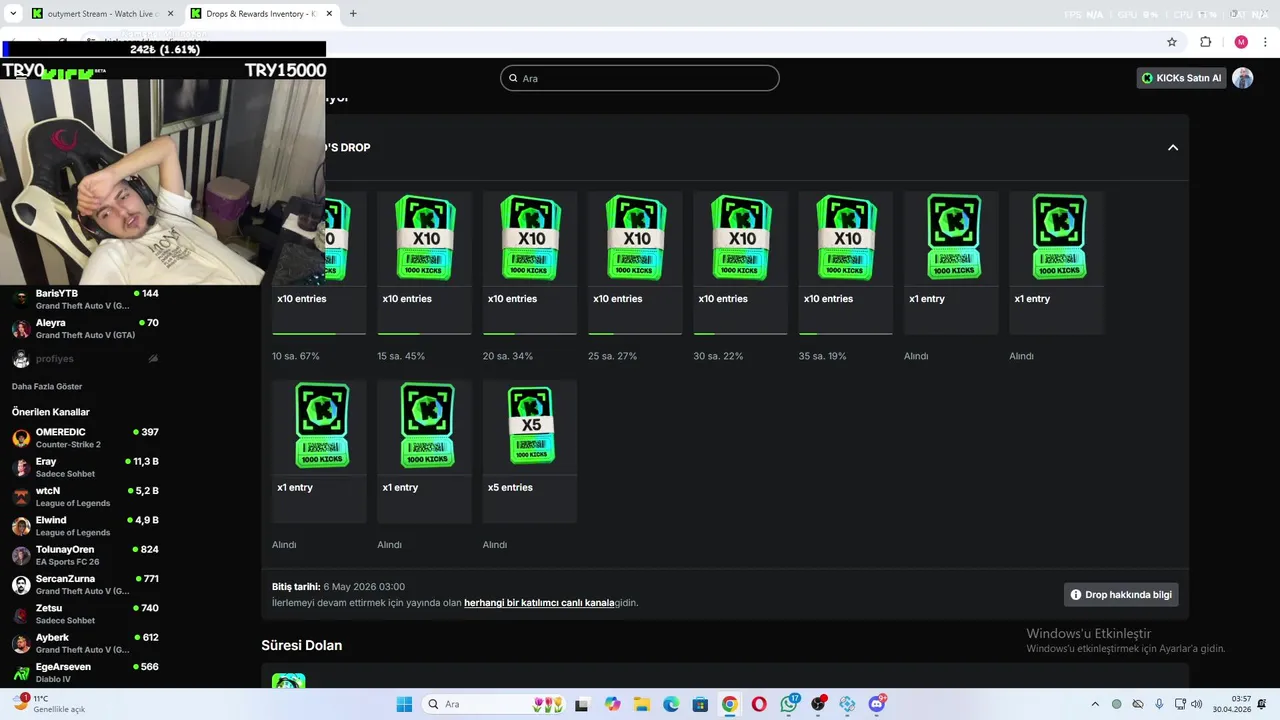Click the Süresi Dolan heading
This screenshot has width=1280, height=720.
302,646
